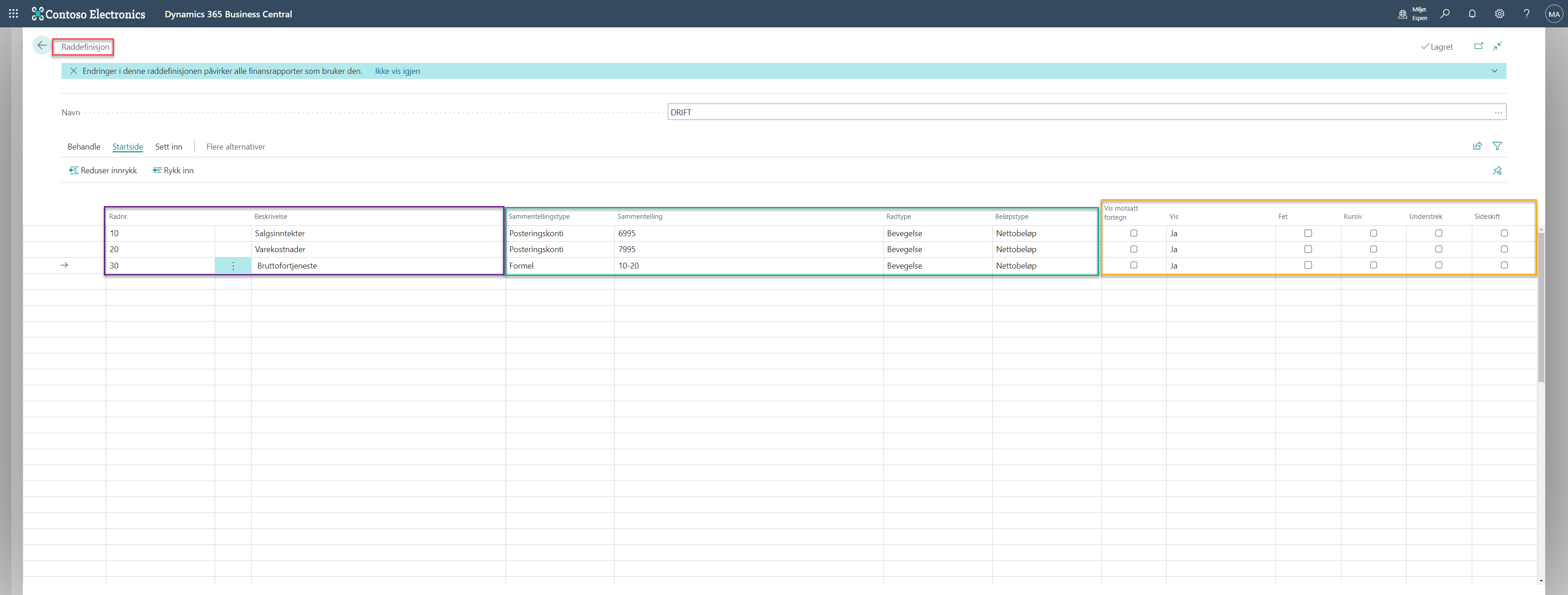1568x595 pixels.
Task: Click the Sammentellingstype column header
Action: pyautogui.click(x=539, y=216)
